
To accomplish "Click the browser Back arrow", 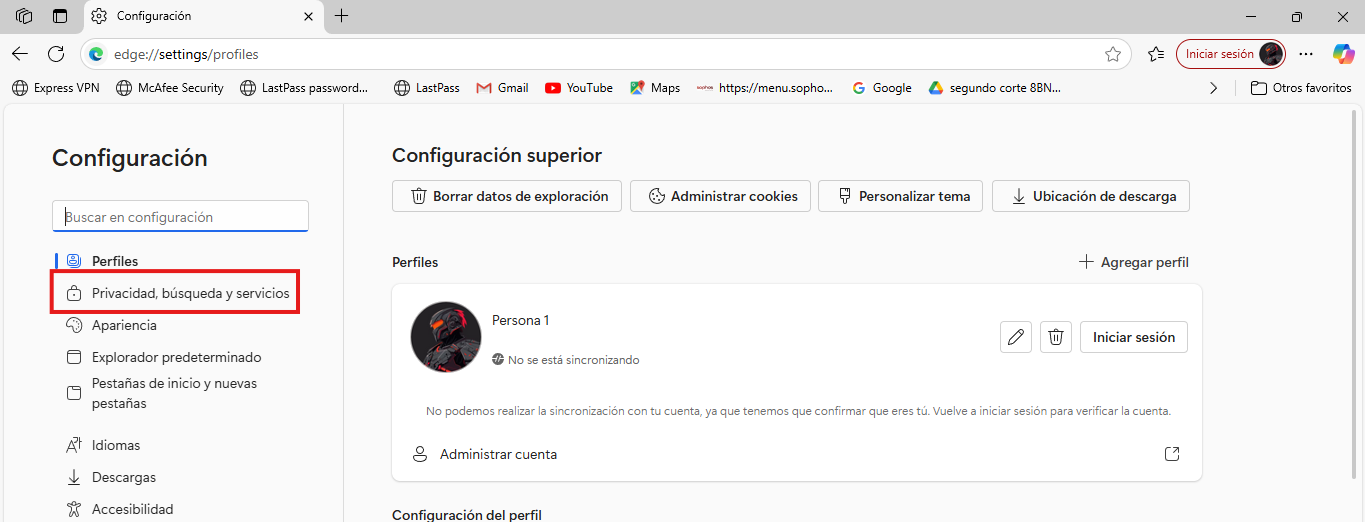I will [20, 54].
